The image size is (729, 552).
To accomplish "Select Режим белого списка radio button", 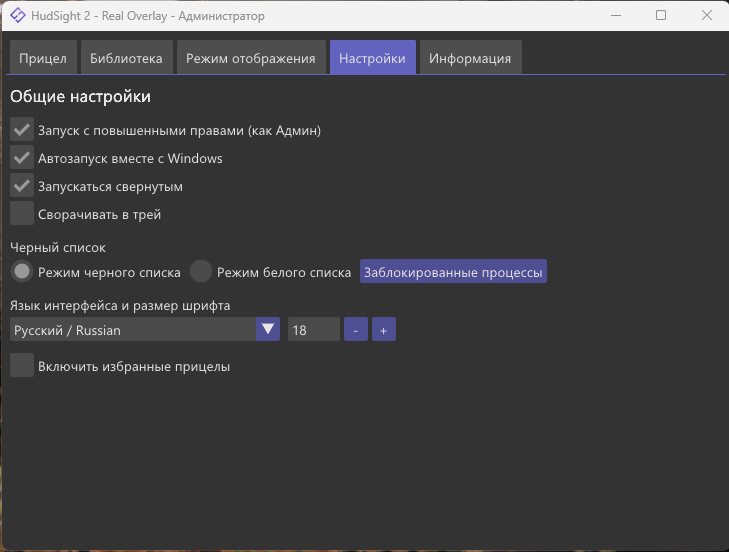I will pyautogui.click(x=202, y=272).
